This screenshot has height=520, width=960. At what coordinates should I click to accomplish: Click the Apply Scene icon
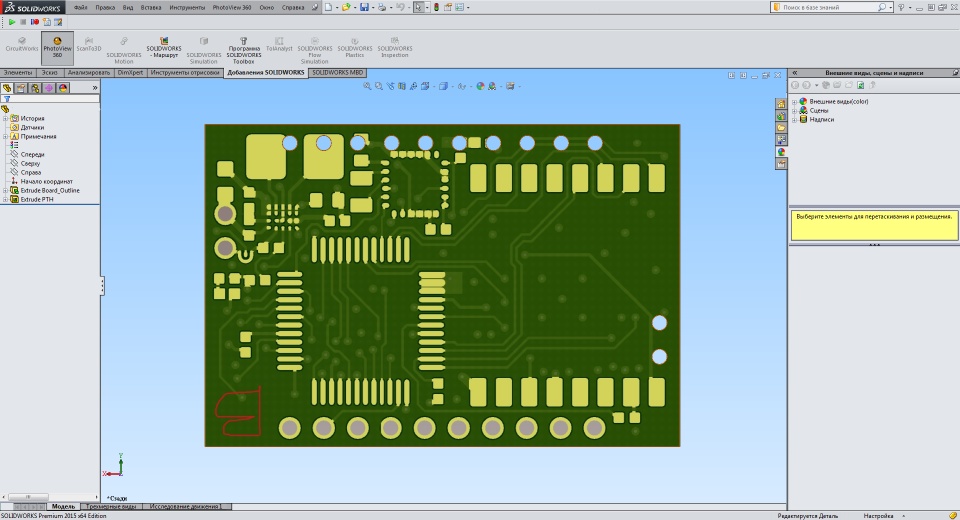(492, 86)
